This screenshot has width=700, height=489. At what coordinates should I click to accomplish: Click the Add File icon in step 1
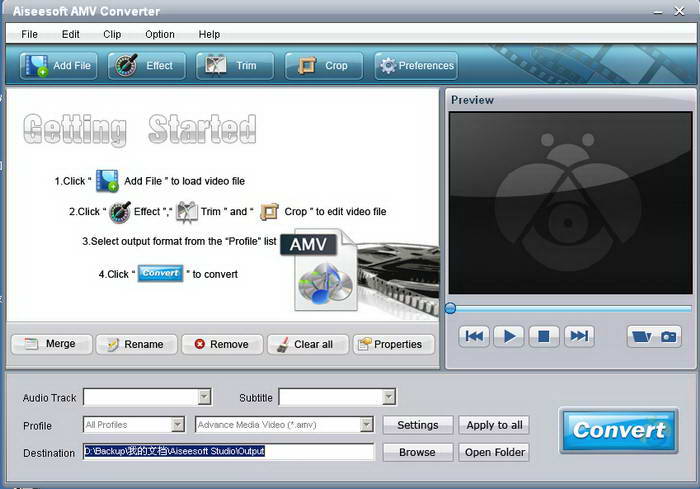(107, 180)
